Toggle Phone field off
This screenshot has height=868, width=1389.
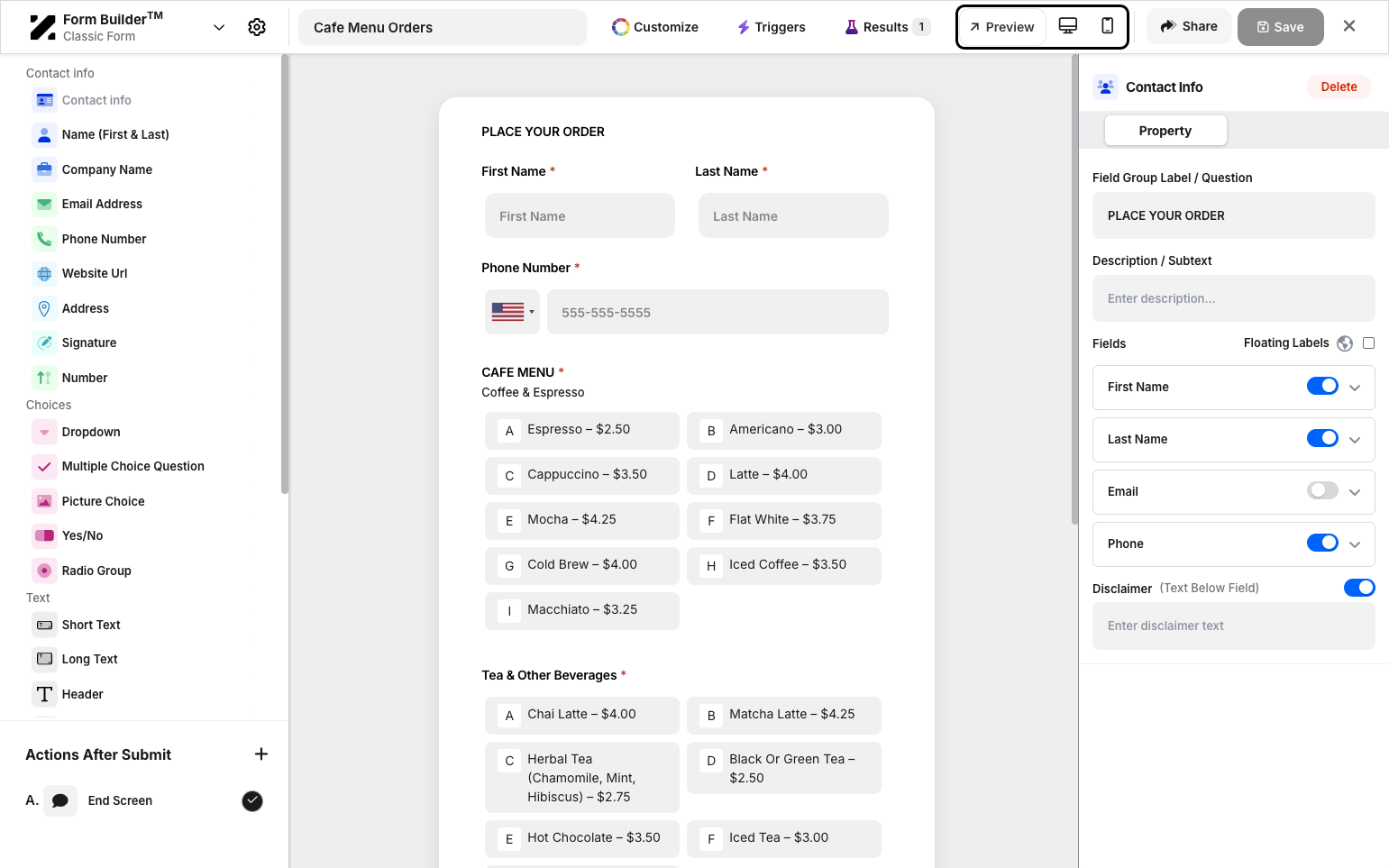point(1322,543)
